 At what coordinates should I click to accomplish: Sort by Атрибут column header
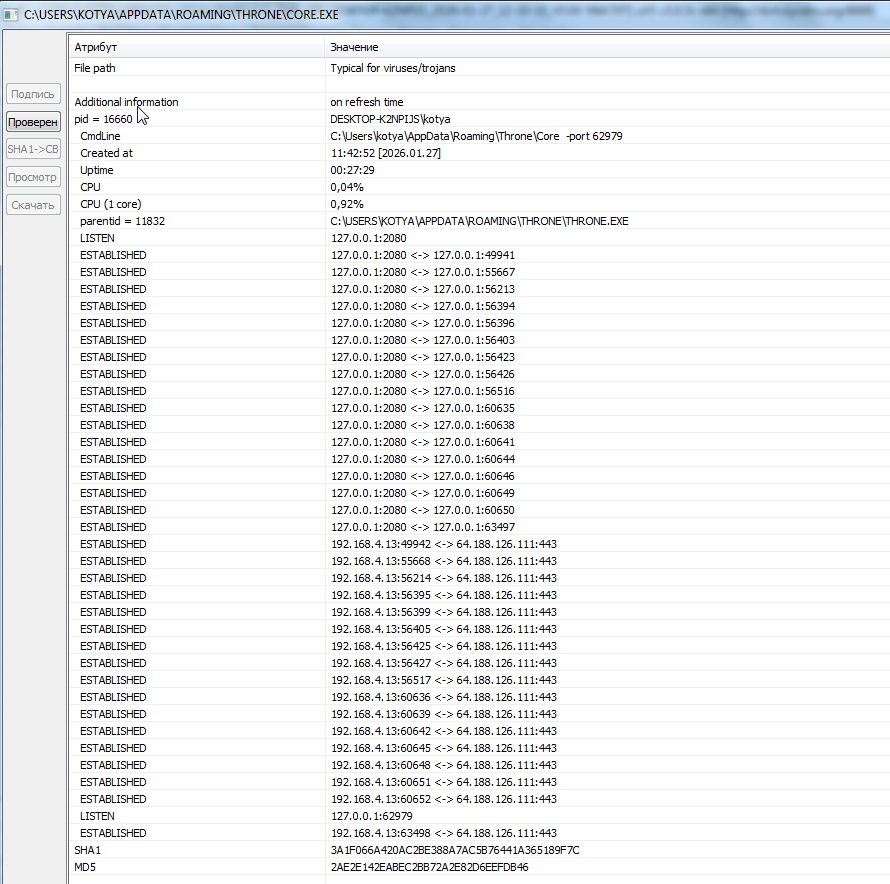196,47
